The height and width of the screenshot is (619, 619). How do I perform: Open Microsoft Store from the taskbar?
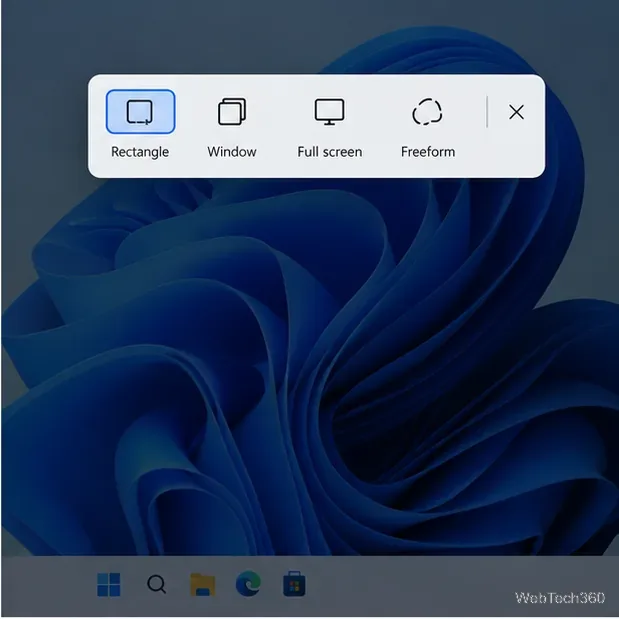294,584
